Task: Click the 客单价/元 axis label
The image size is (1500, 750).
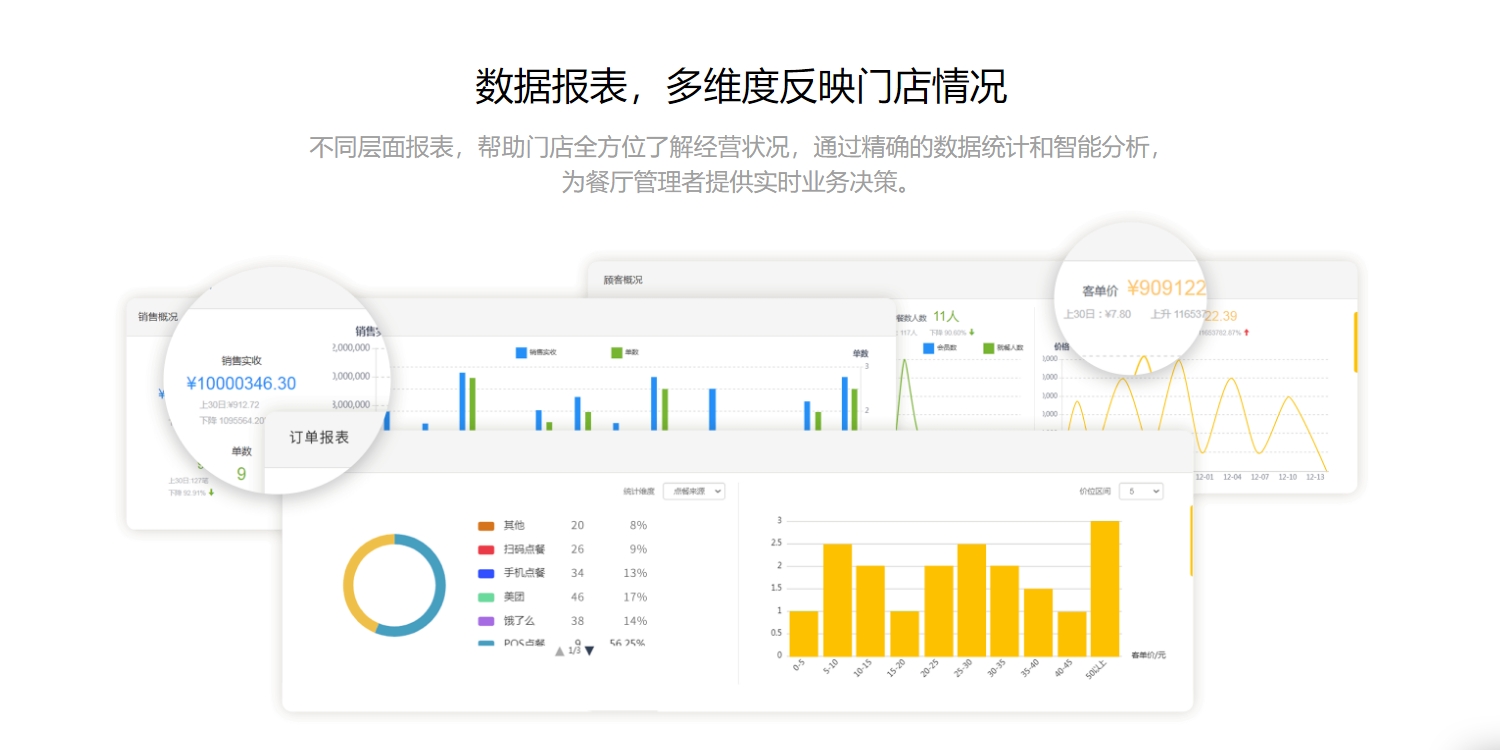Action: 1149,655
